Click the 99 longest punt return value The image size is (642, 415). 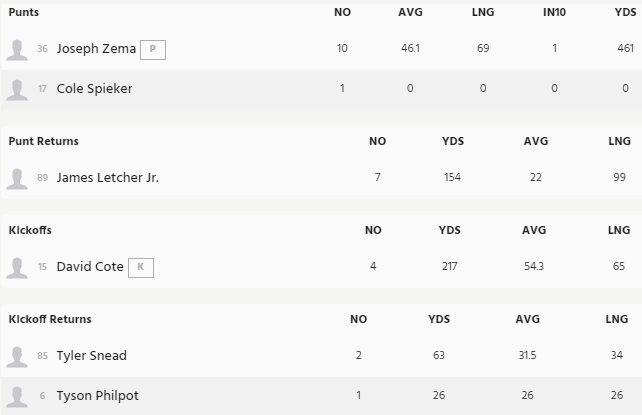pos(619,178)
